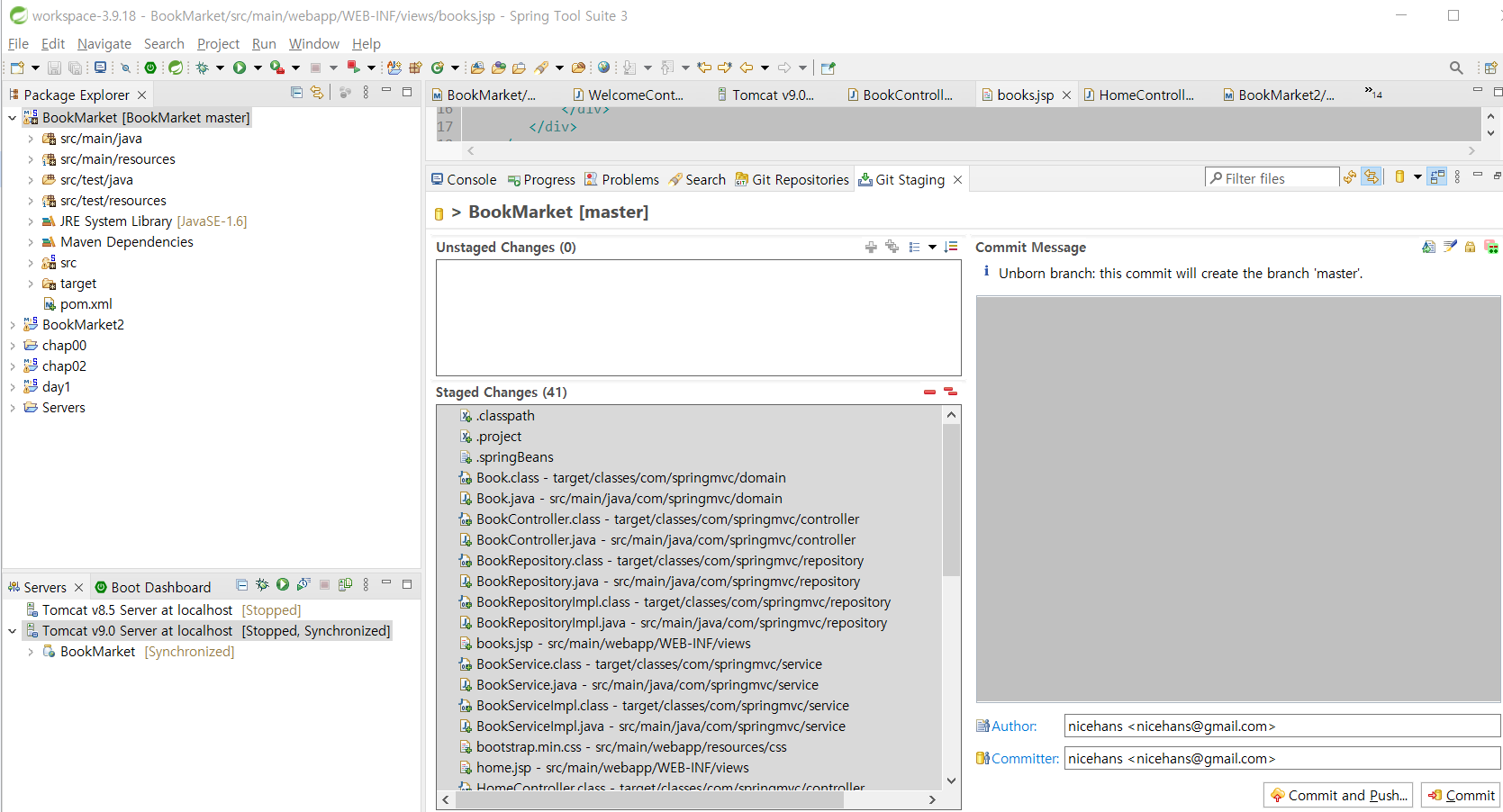This screenshot has height=812, width=1503.
Task: Add all files to index double-plus icon
Action: click(892, 247)
